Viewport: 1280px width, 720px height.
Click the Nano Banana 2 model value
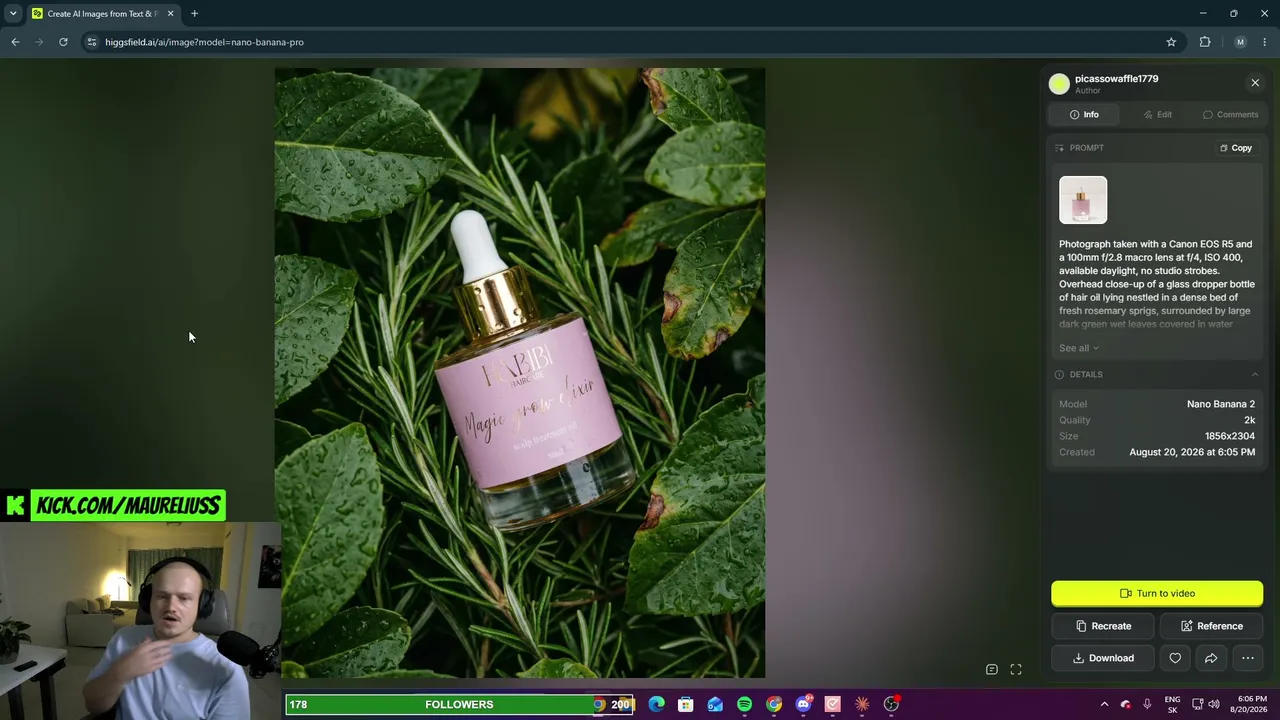(1220, 404)
